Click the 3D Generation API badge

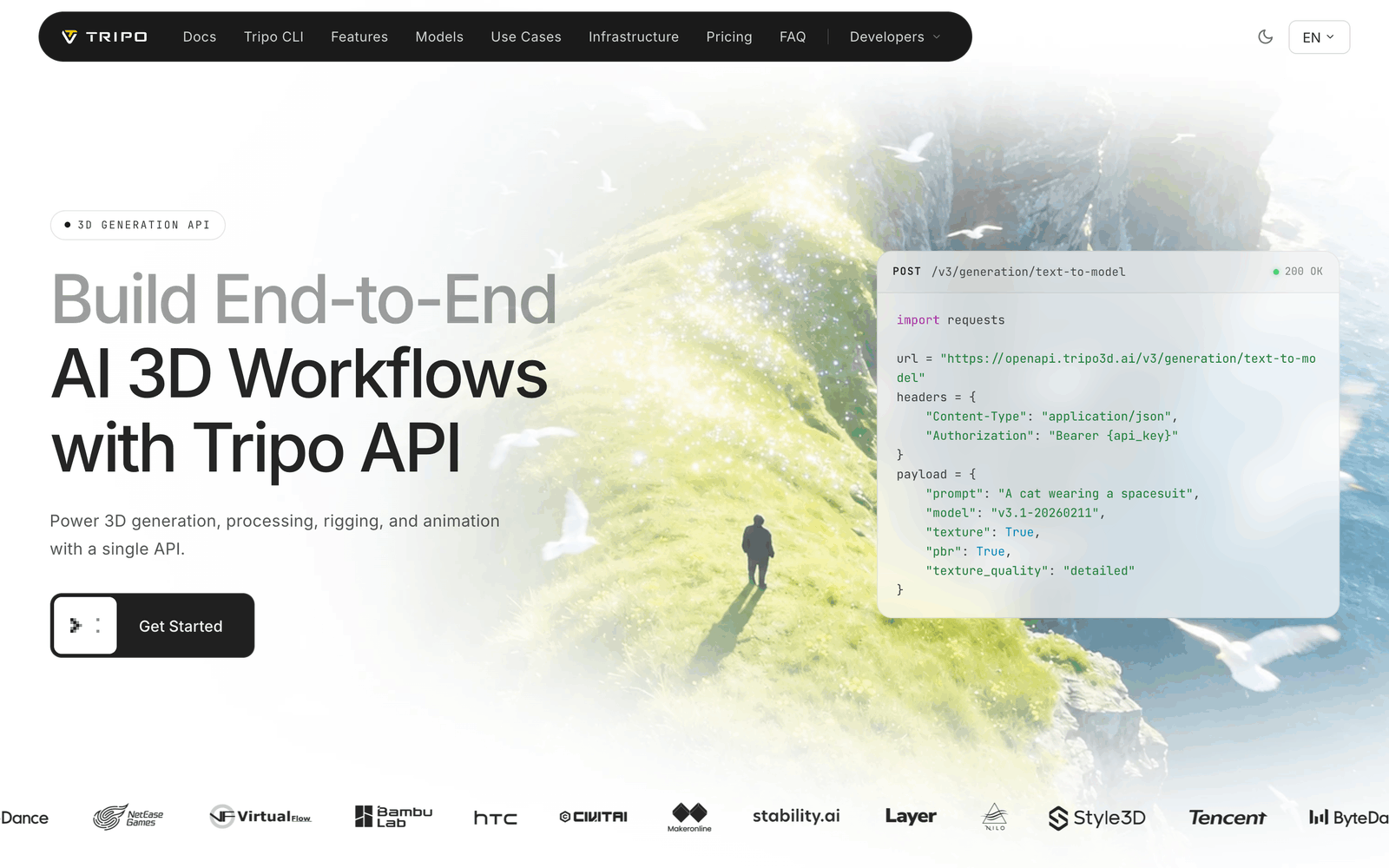138,225
